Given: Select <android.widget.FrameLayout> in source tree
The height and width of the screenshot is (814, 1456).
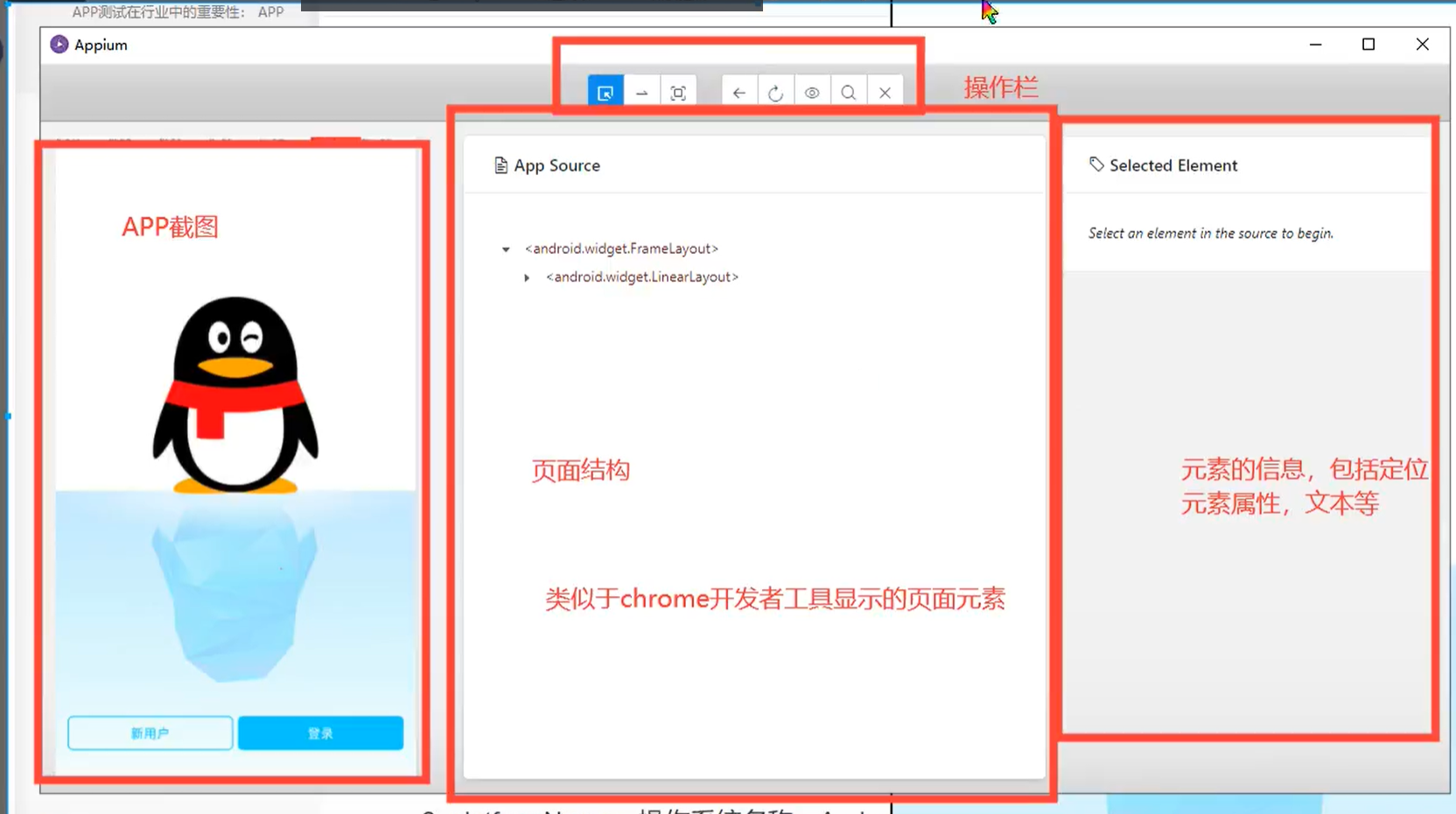Looking at the screenshot, I should [622, 249].
